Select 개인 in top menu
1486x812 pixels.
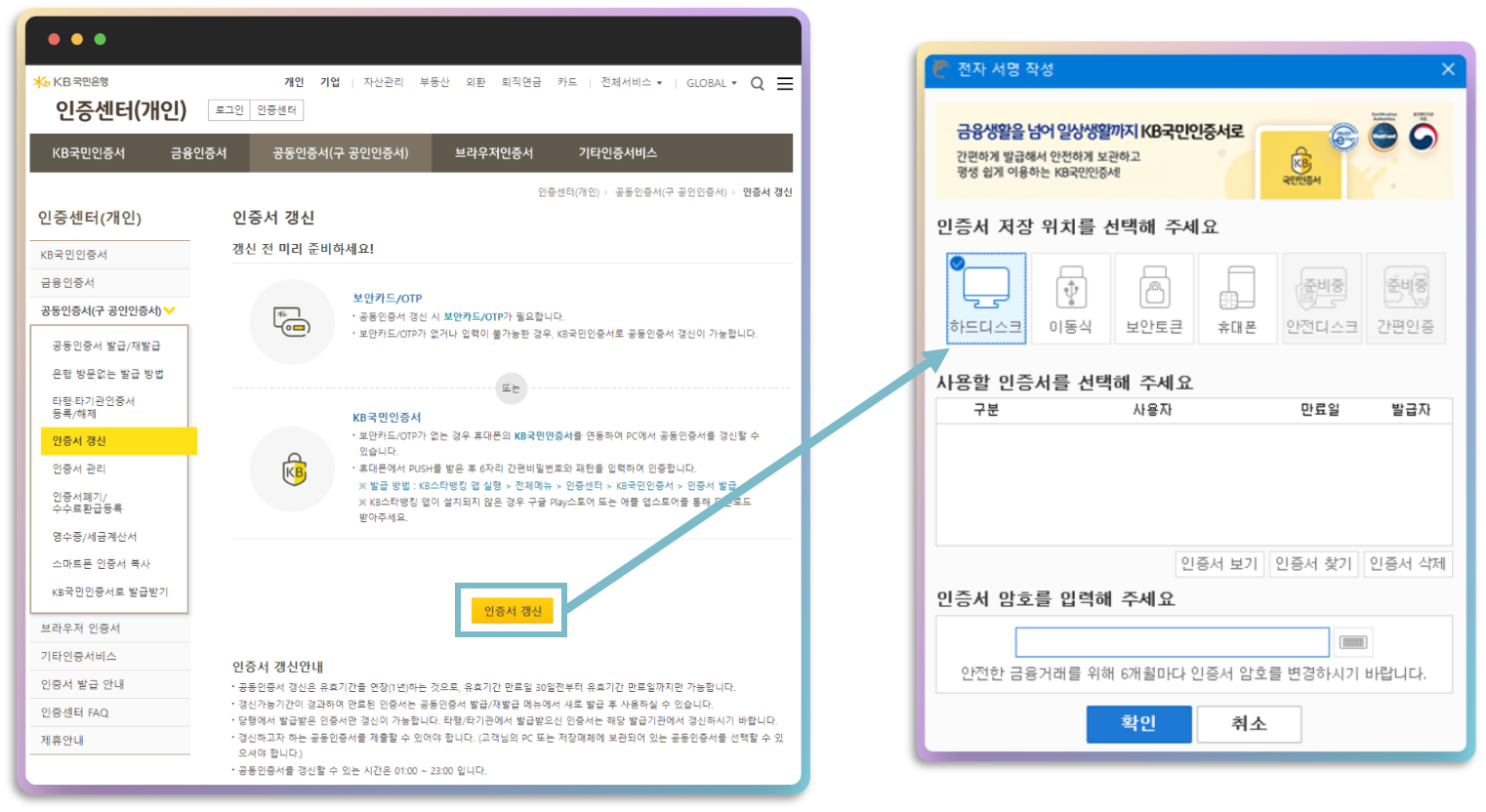click(x=294, y=82)
